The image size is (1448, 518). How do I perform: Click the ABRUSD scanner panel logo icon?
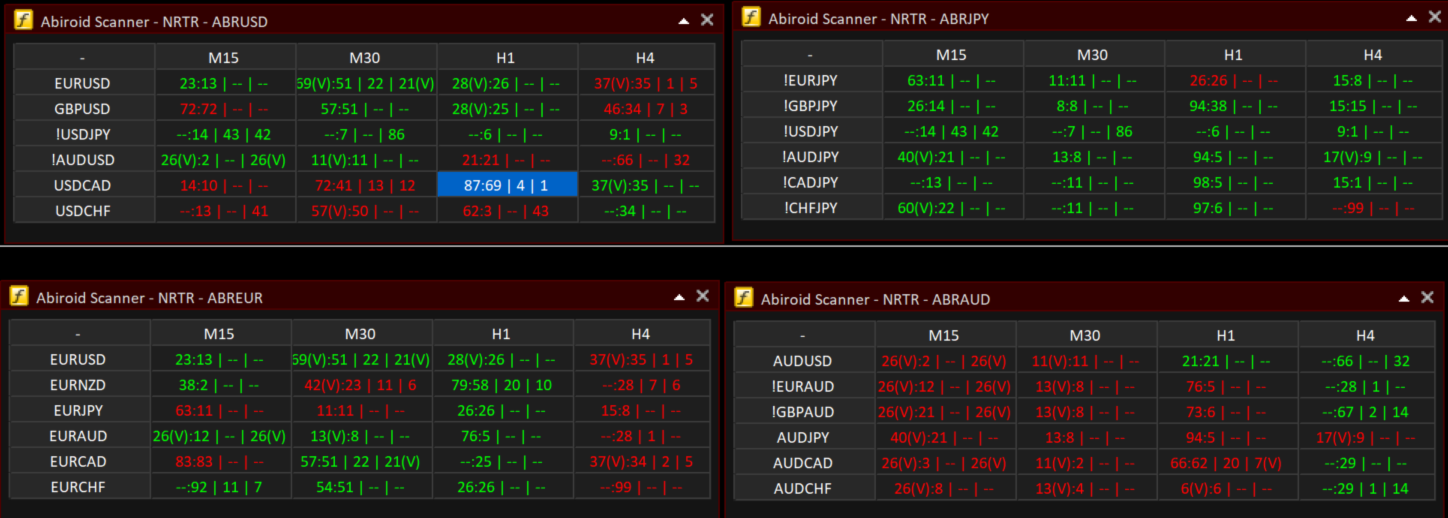[x=23, y=21]
